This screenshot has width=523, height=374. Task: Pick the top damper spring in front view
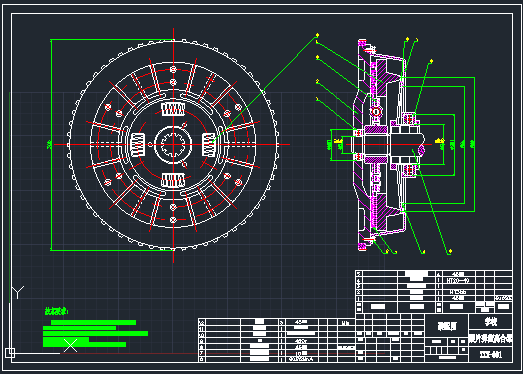(173, 109)
